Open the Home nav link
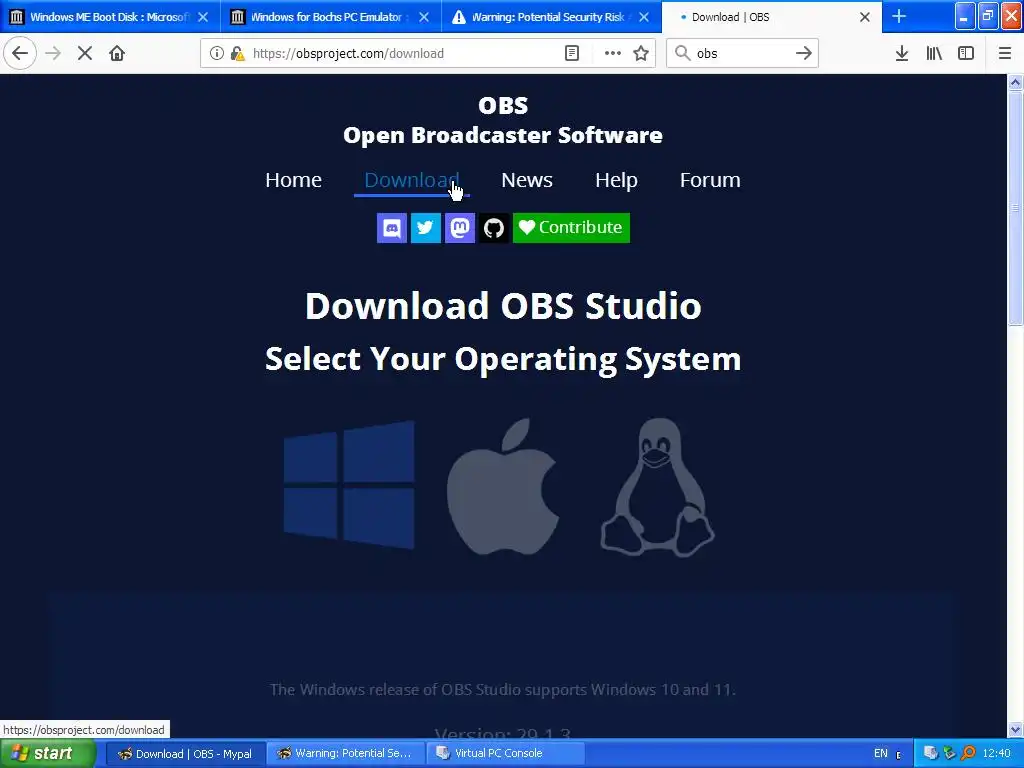The width and height of the screenshot is (1024, 768). [x=293, y=180]
